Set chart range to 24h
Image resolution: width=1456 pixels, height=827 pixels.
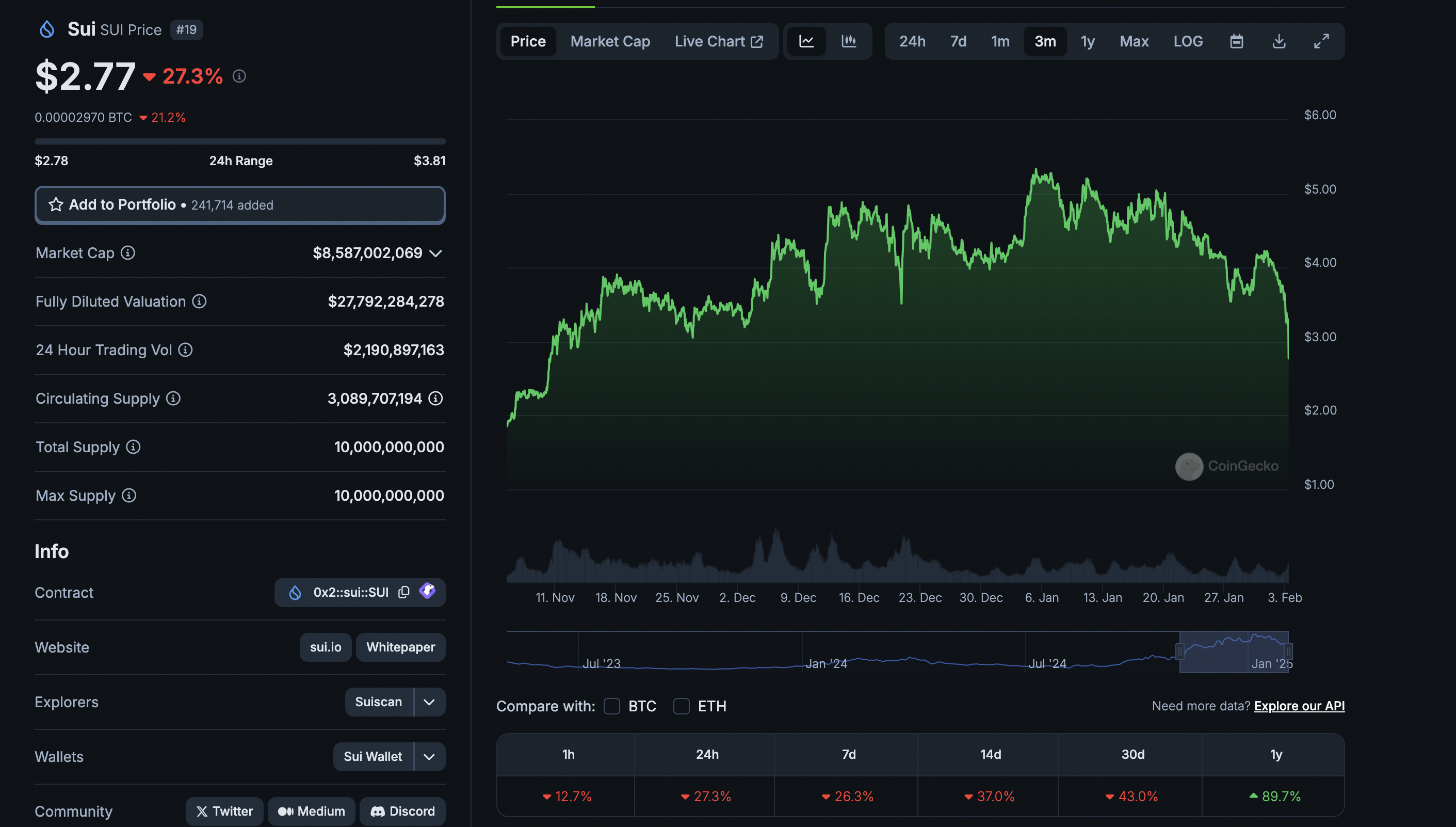[x=912, y=41]
